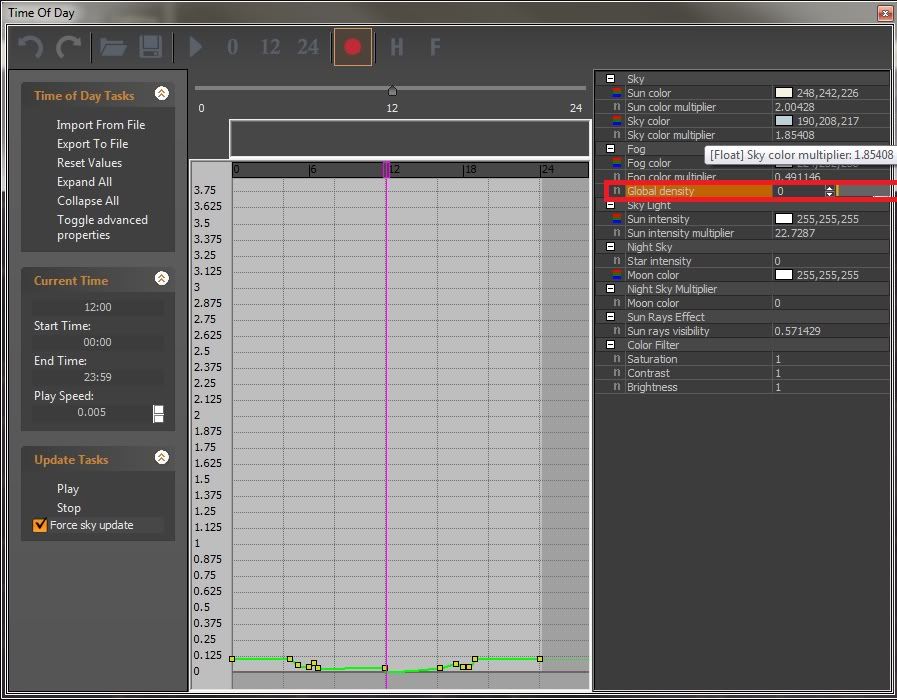Uncheck Force sky update checkbox
The height and width of the screenshot is (700, 897).
tap(40, 525)
